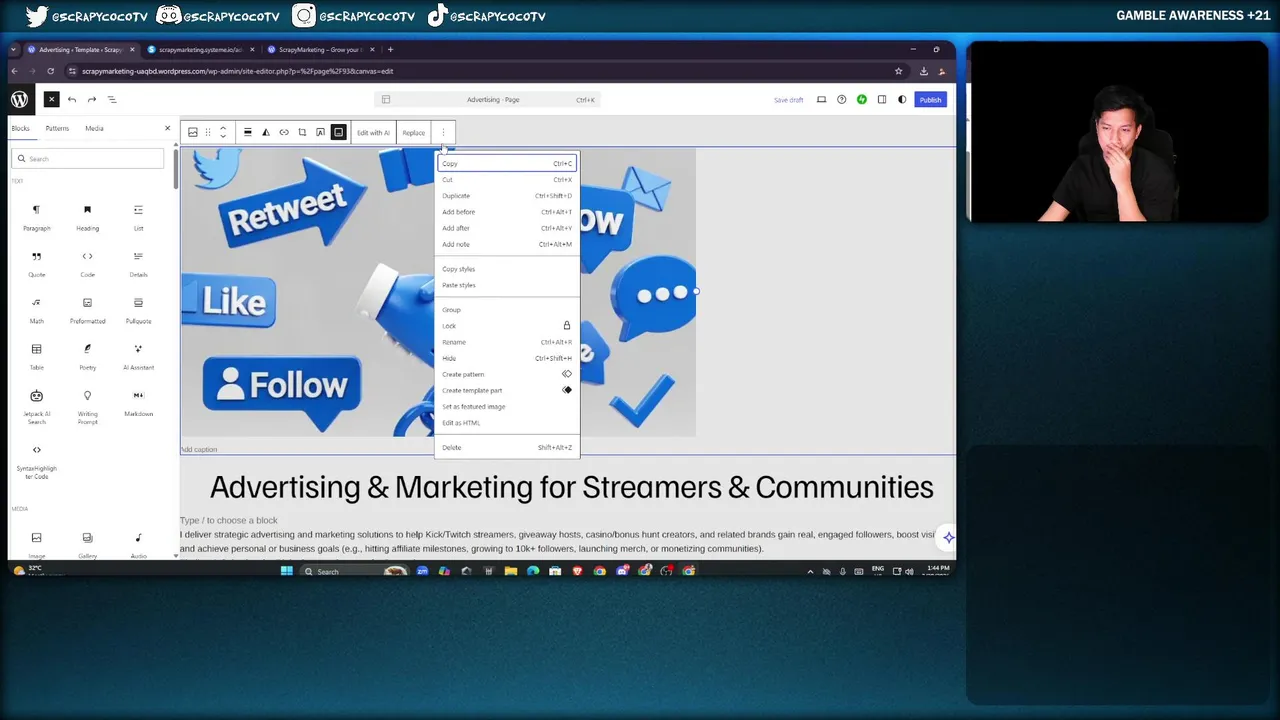1280x720 pixels.
Task: Choose Edit as HTML entry
Action: point(507,422)
